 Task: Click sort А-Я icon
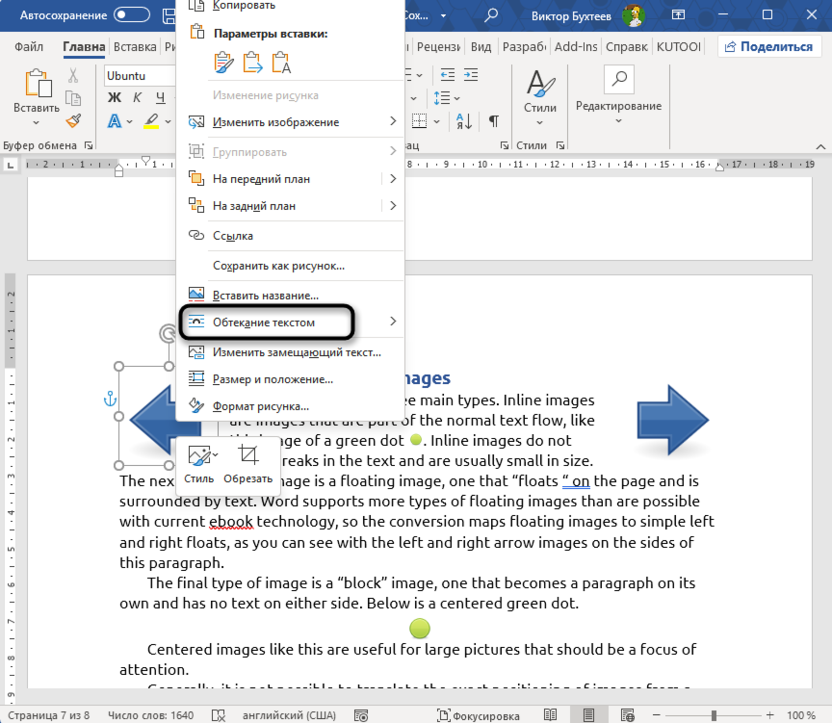pyautogui.click(x=464, y=121)
